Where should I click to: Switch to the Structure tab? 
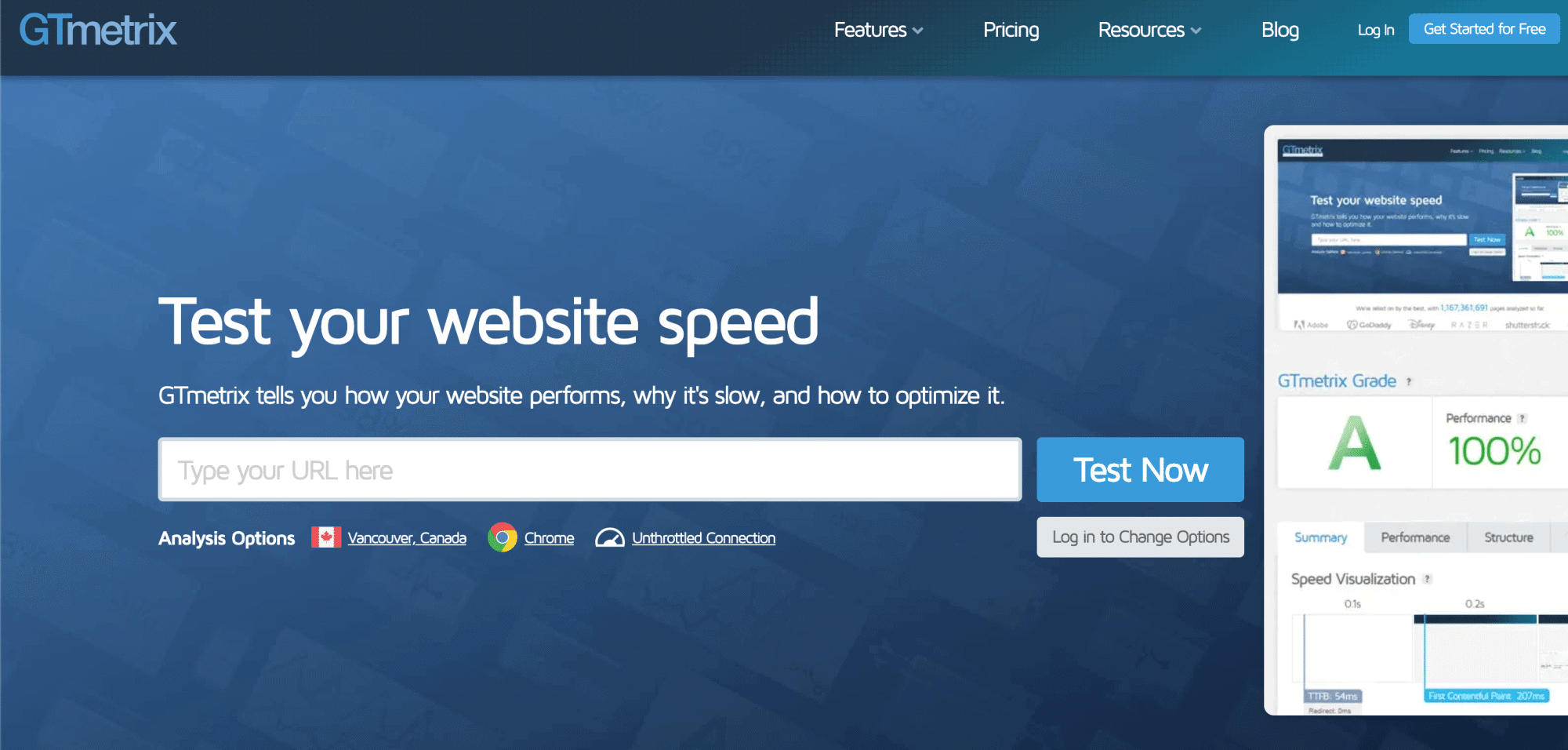pos(1508,537)
